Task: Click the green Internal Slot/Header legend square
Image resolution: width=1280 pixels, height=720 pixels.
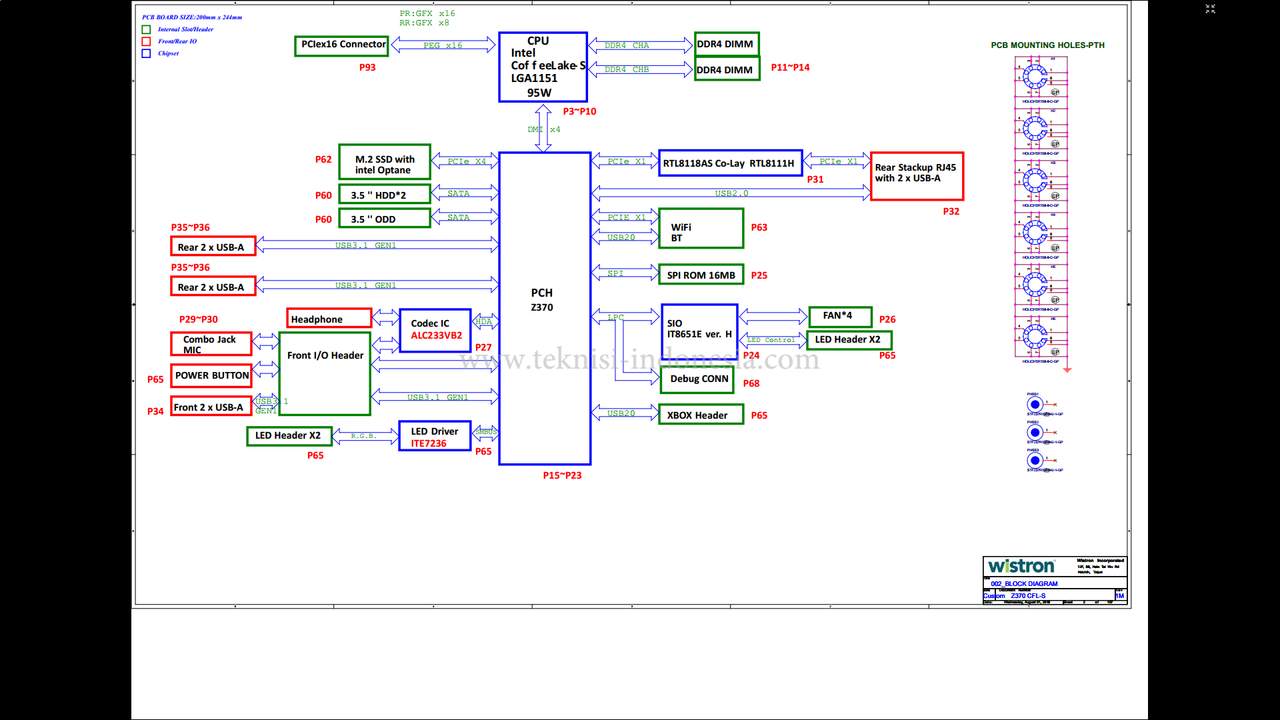Action: click(146, 30)
